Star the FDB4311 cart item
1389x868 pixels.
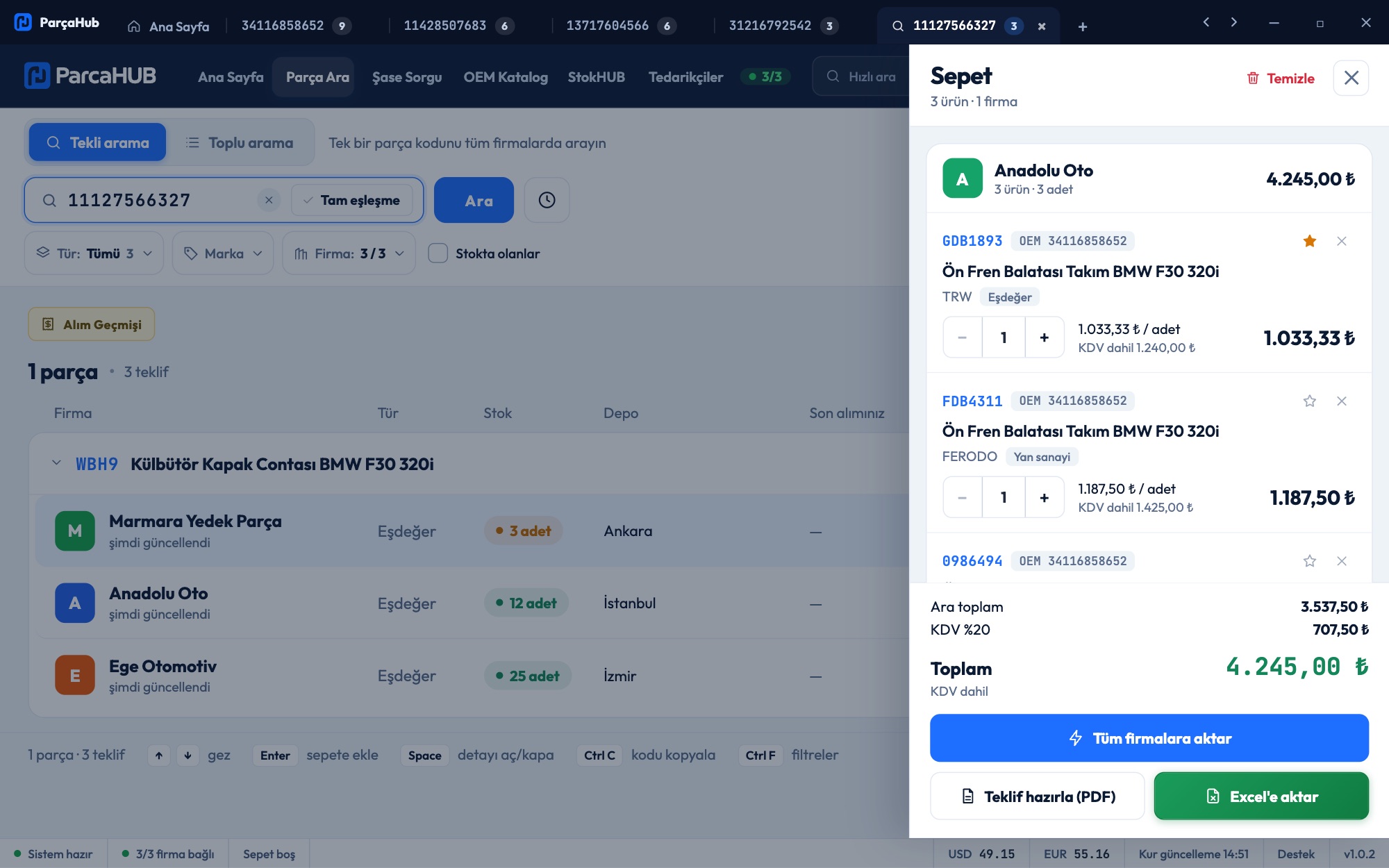point(1309,401)
